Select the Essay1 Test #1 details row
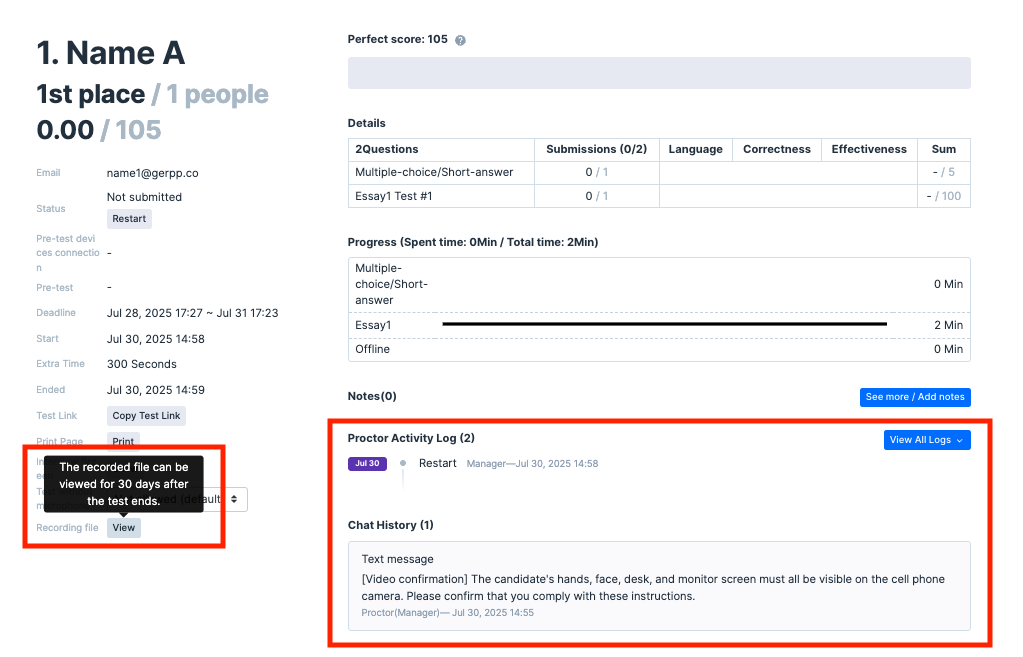 pyautogui.click(x=394, y=196)
